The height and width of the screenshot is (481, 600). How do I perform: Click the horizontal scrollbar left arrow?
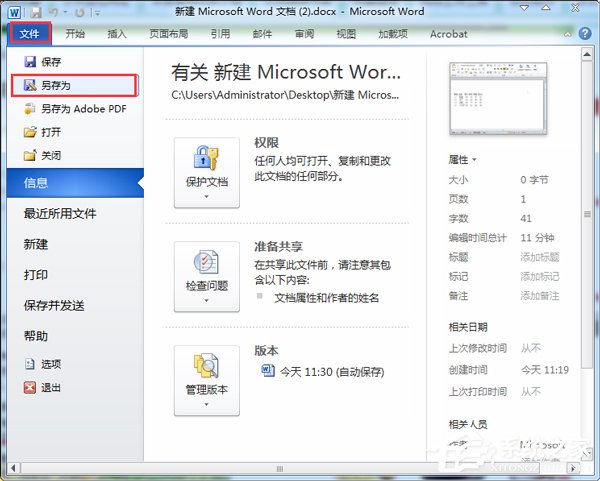[13, 468]
